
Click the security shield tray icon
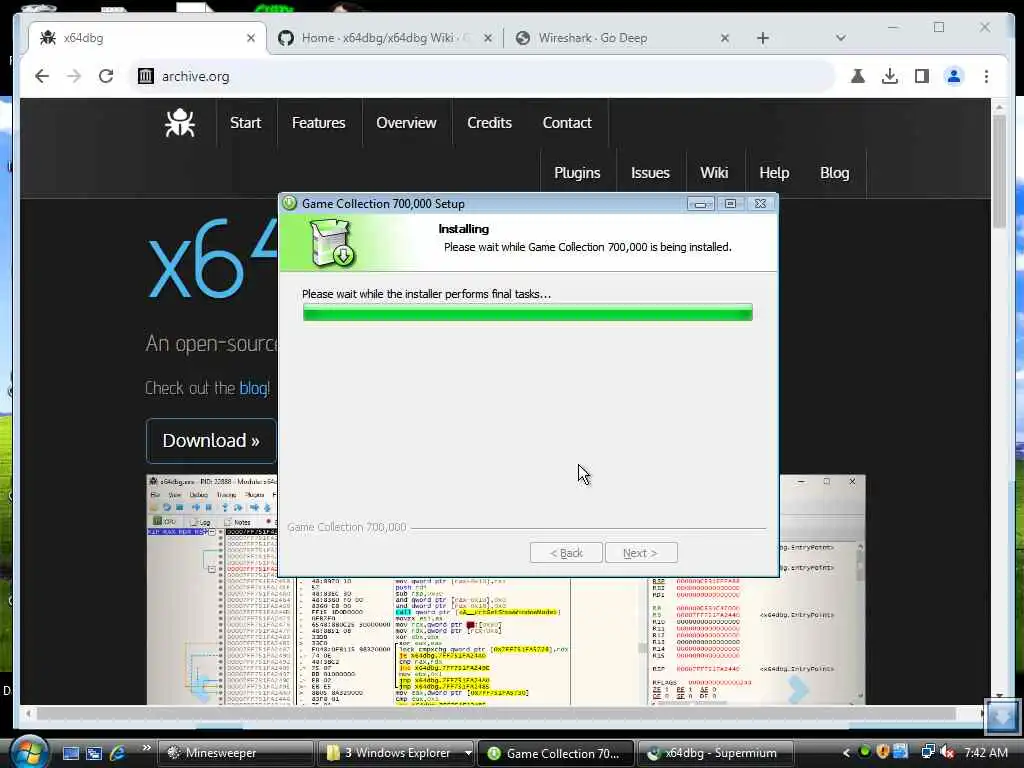[x=883, y=752]
